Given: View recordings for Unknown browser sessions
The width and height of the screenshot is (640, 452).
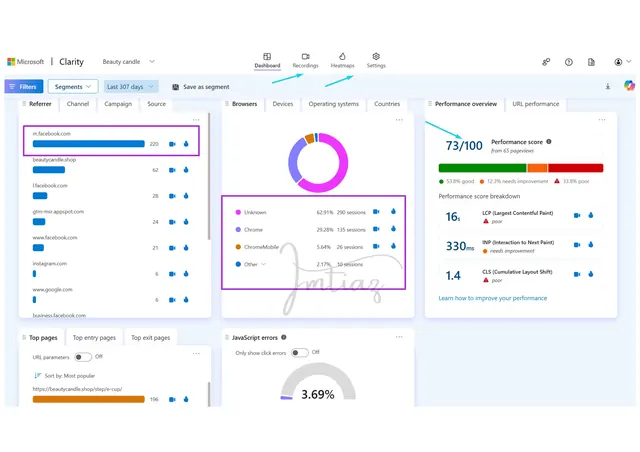Looking at the screenshot, I should 376,212.
